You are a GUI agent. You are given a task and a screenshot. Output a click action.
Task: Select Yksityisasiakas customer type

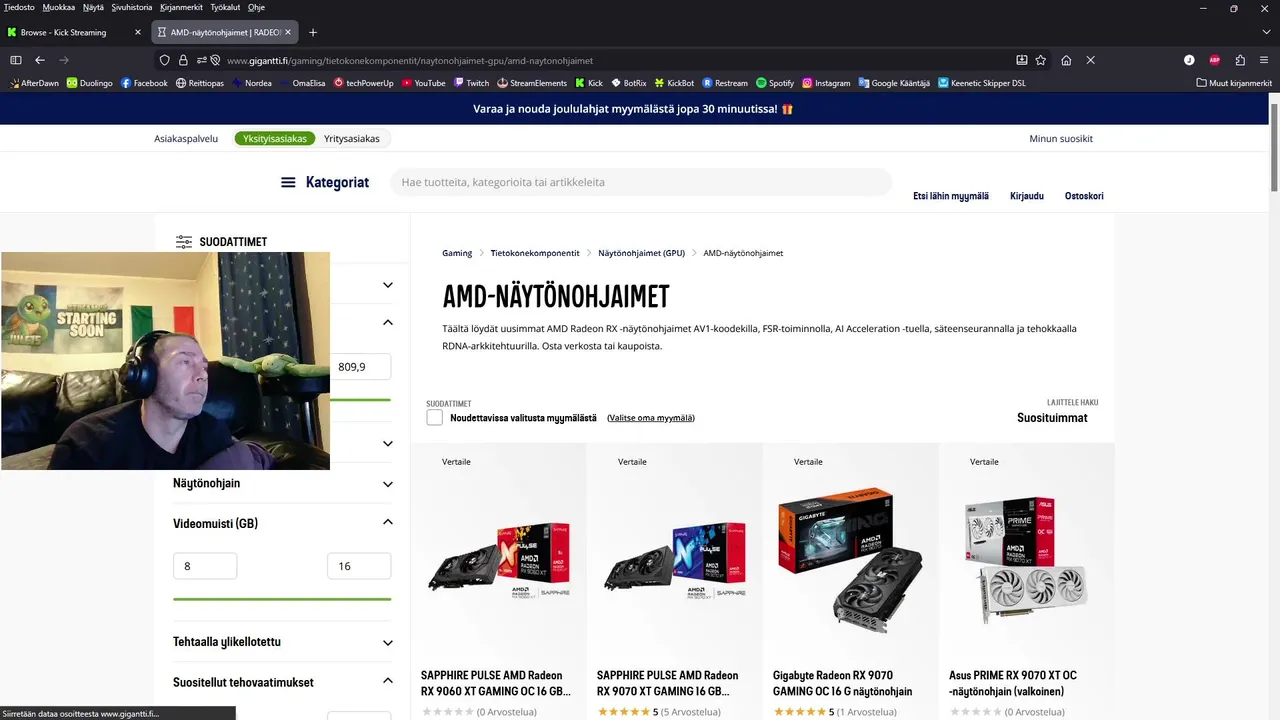point(275,138)
